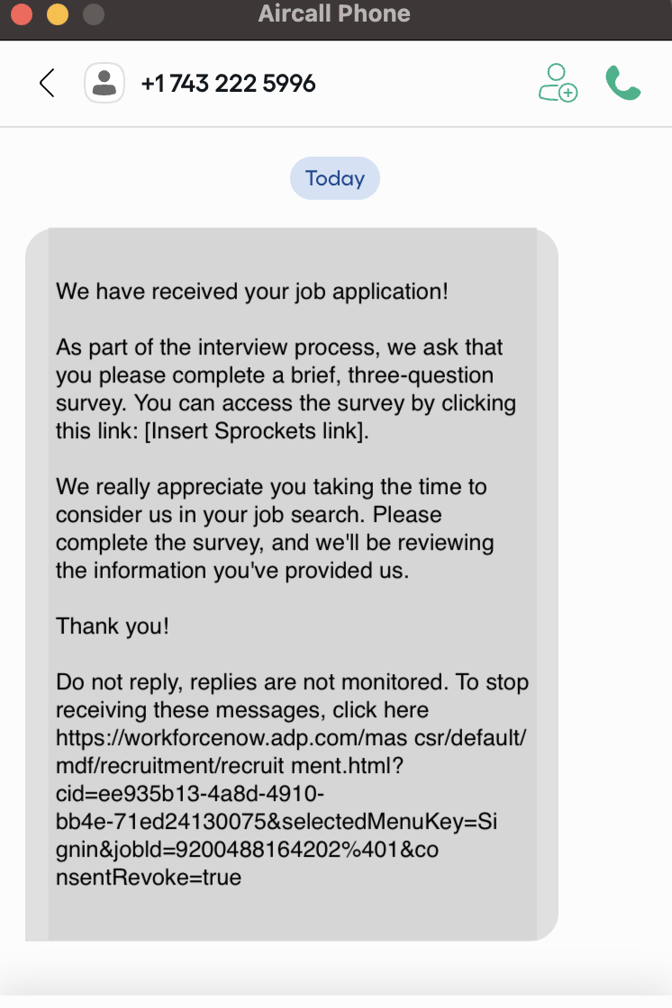Image resolution: width=672 pixels, height=1008 pixels.
Task: Minimize the Aircall Phone window
Action: (x=57, y=15)
